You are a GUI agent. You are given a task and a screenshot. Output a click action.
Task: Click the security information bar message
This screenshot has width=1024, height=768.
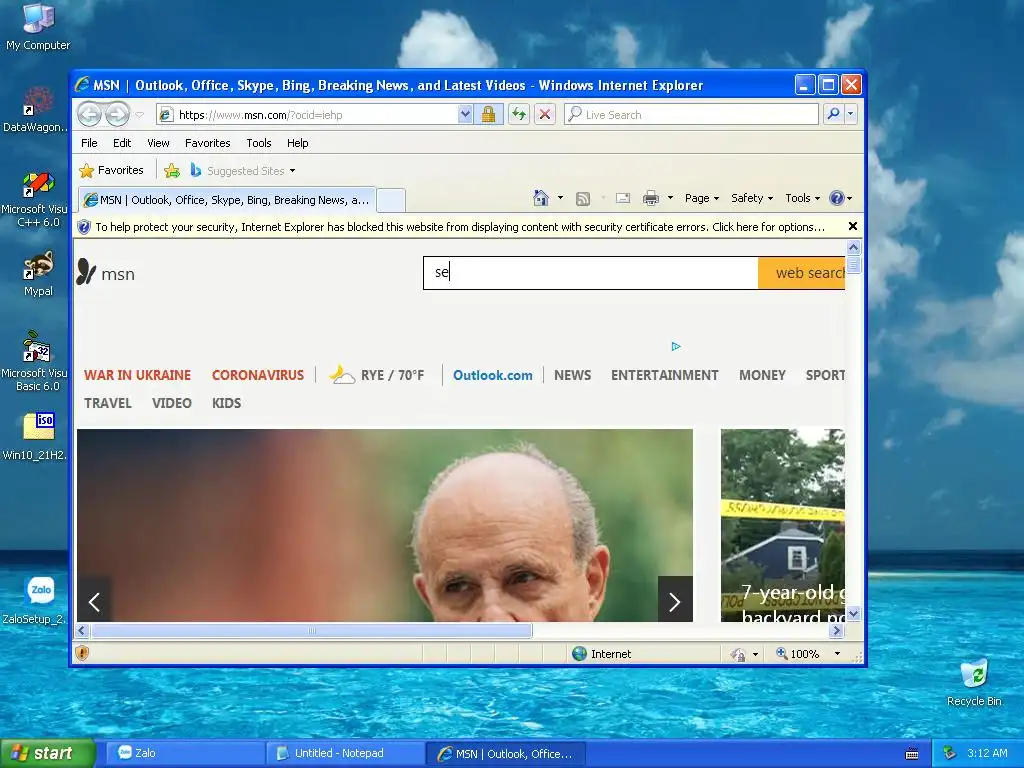[460, 227]
